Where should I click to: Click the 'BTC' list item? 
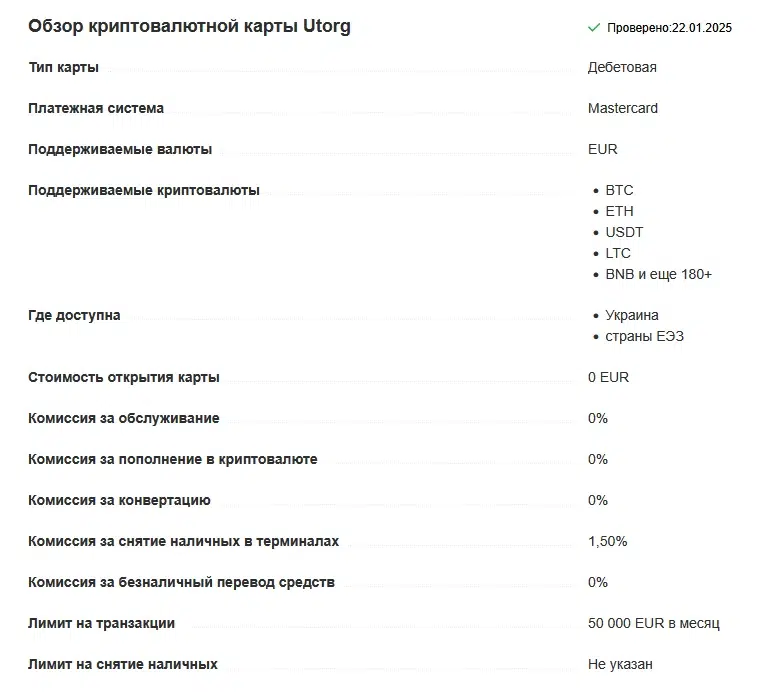(619, 191)
